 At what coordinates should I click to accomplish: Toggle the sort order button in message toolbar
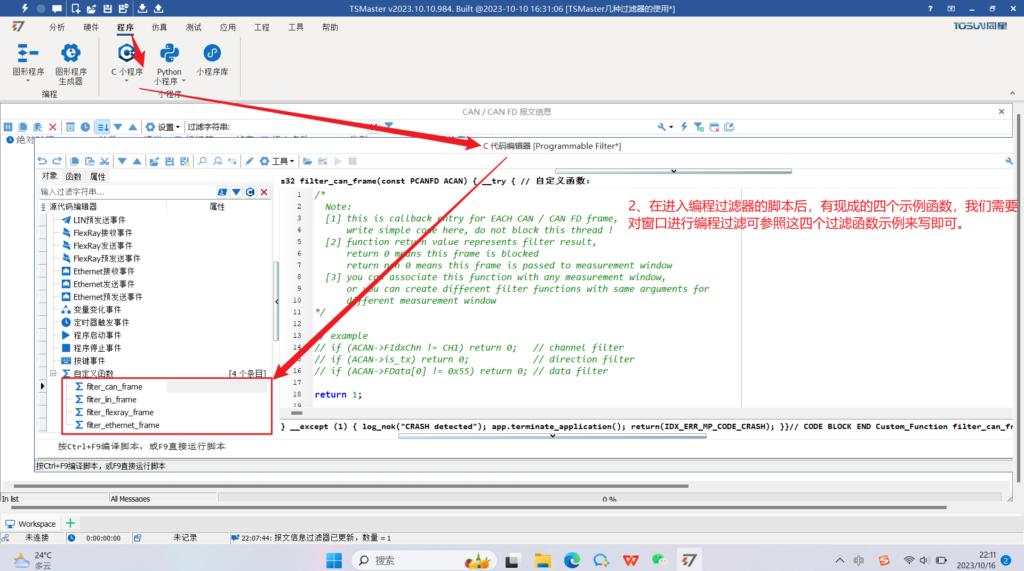102,127
